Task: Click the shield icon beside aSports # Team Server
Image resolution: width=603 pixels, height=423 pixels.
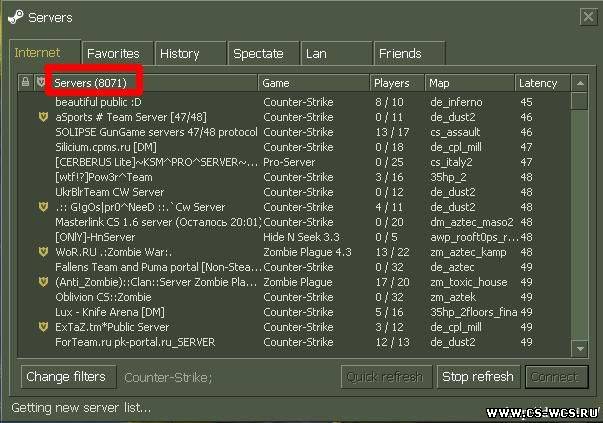Action: (x=43, y=117)
